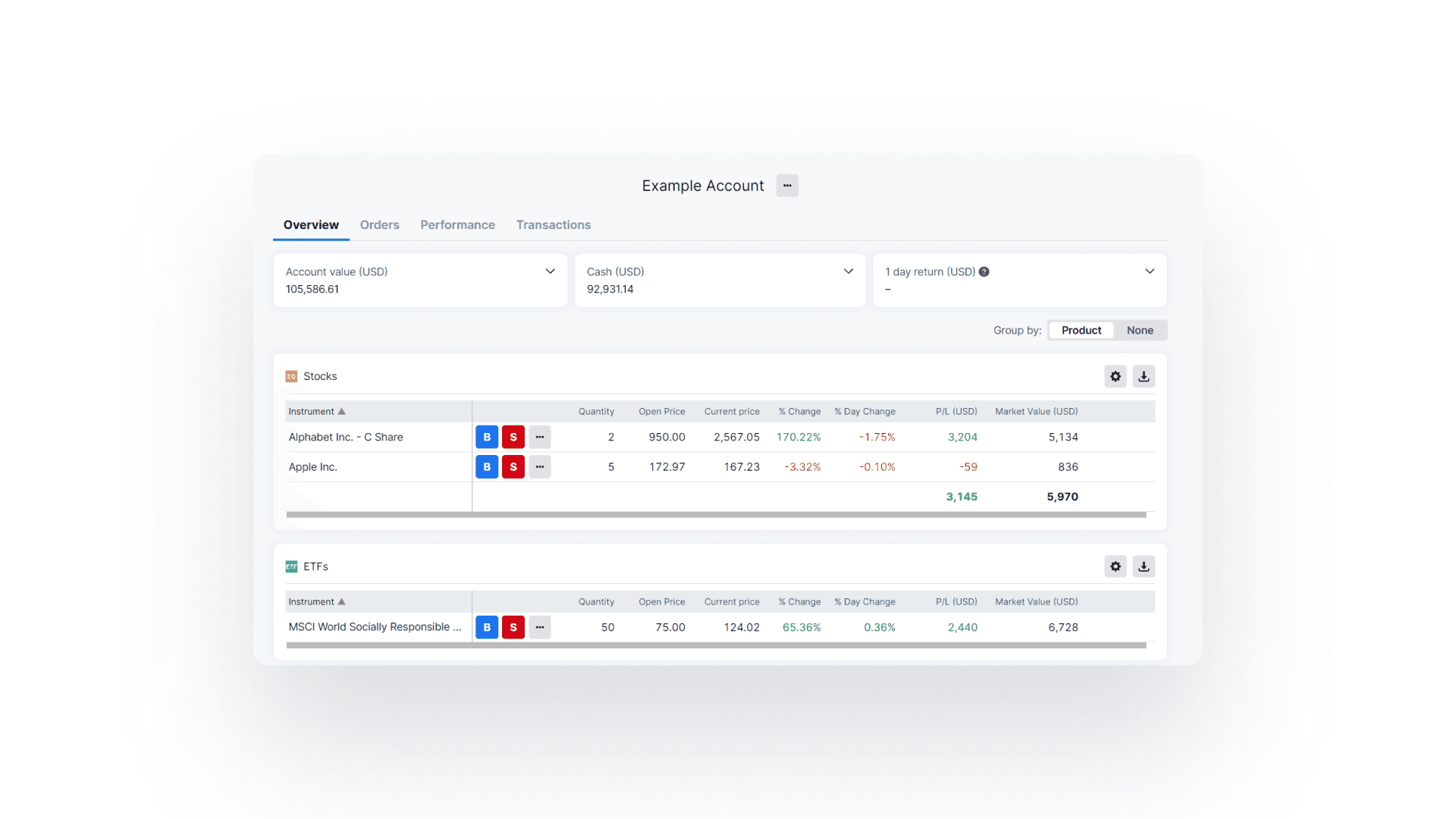Open ETFs table settings gear
Viewport: 1456px width, 819px height.
tap(1116, 566)
